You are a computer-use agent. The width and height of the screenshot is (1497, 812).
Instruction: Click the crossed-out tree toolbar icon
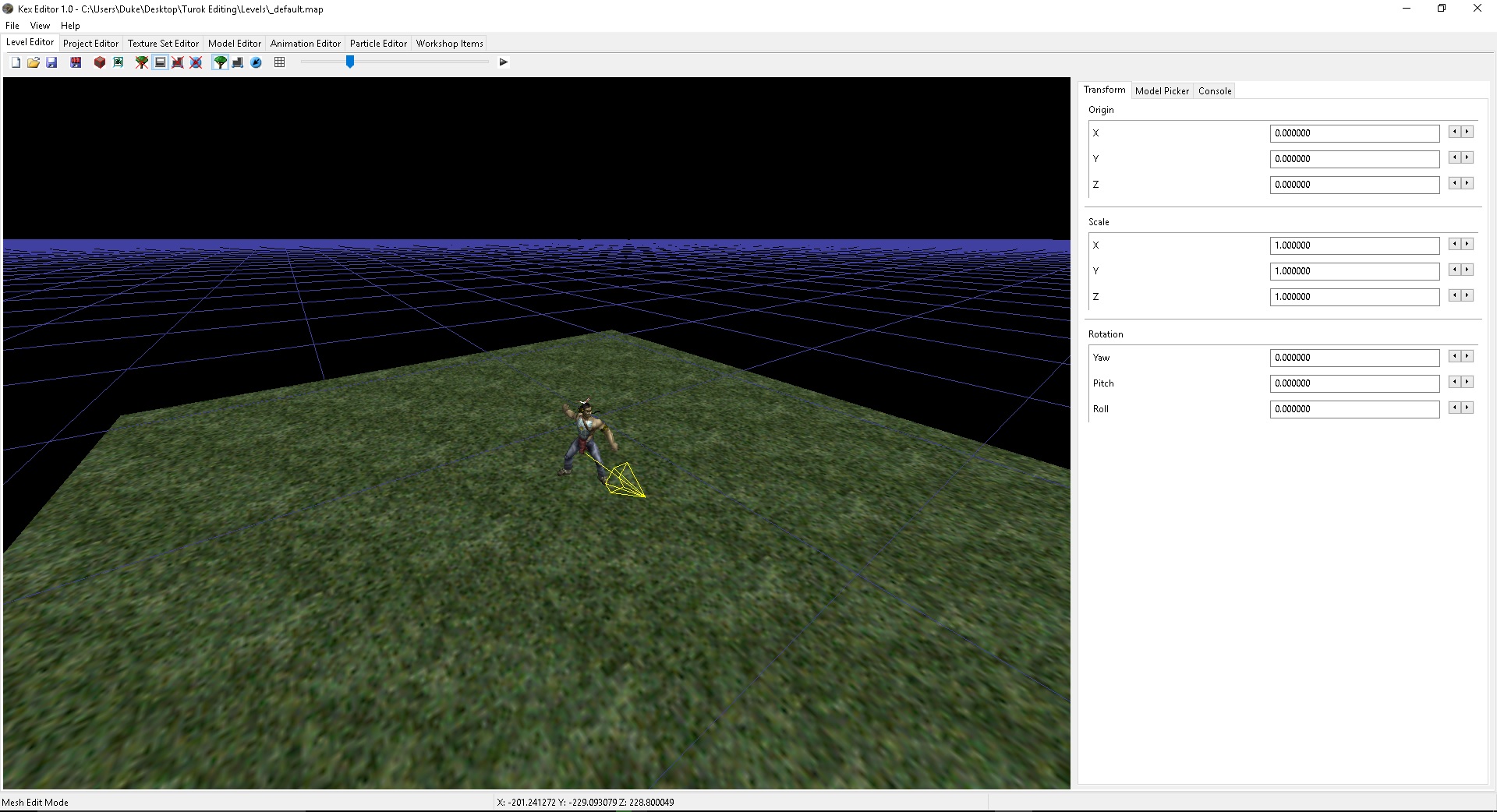click(x=142, y=62)
